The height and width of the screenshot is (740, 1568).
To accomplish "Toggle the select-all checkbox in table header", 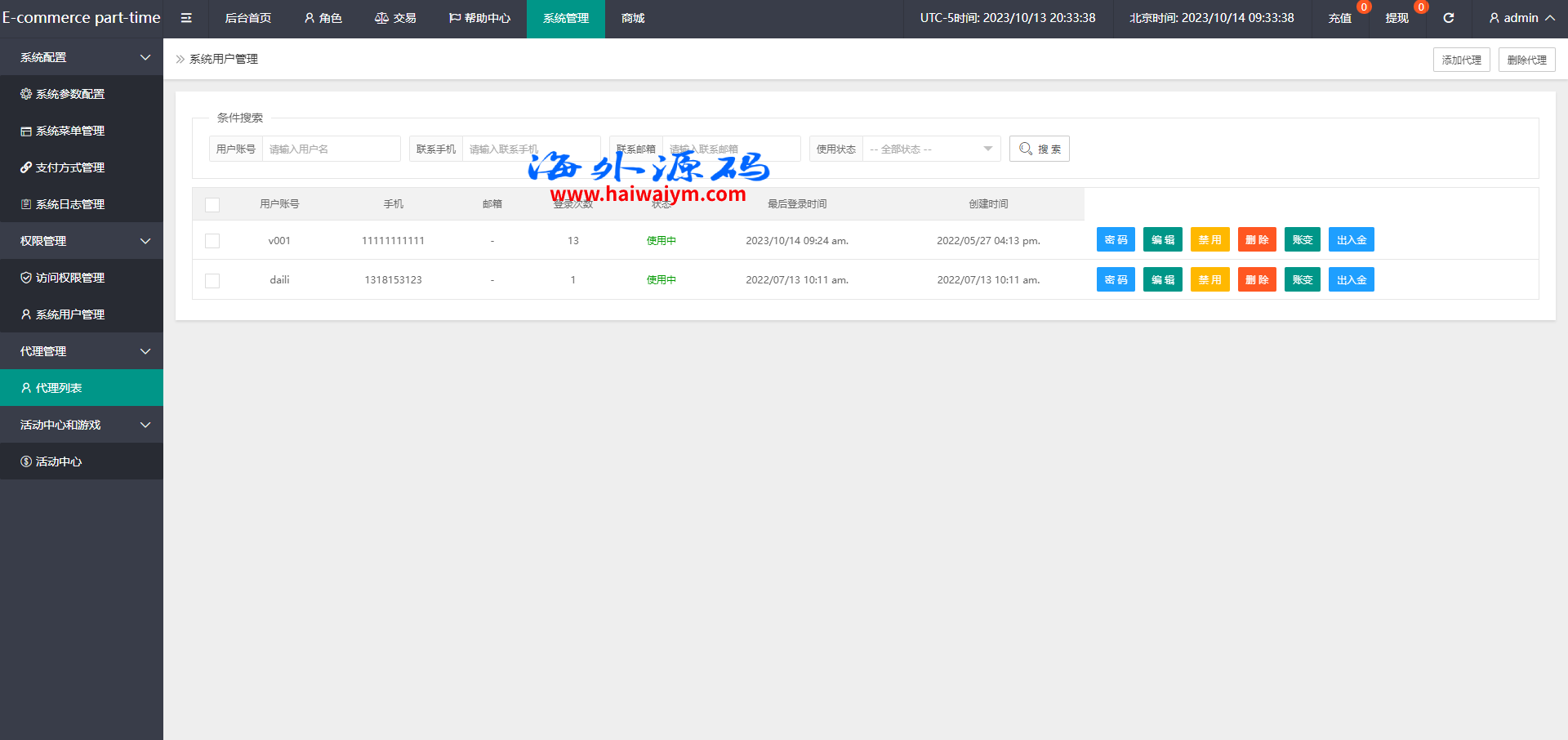I will [x=212, y=205].
